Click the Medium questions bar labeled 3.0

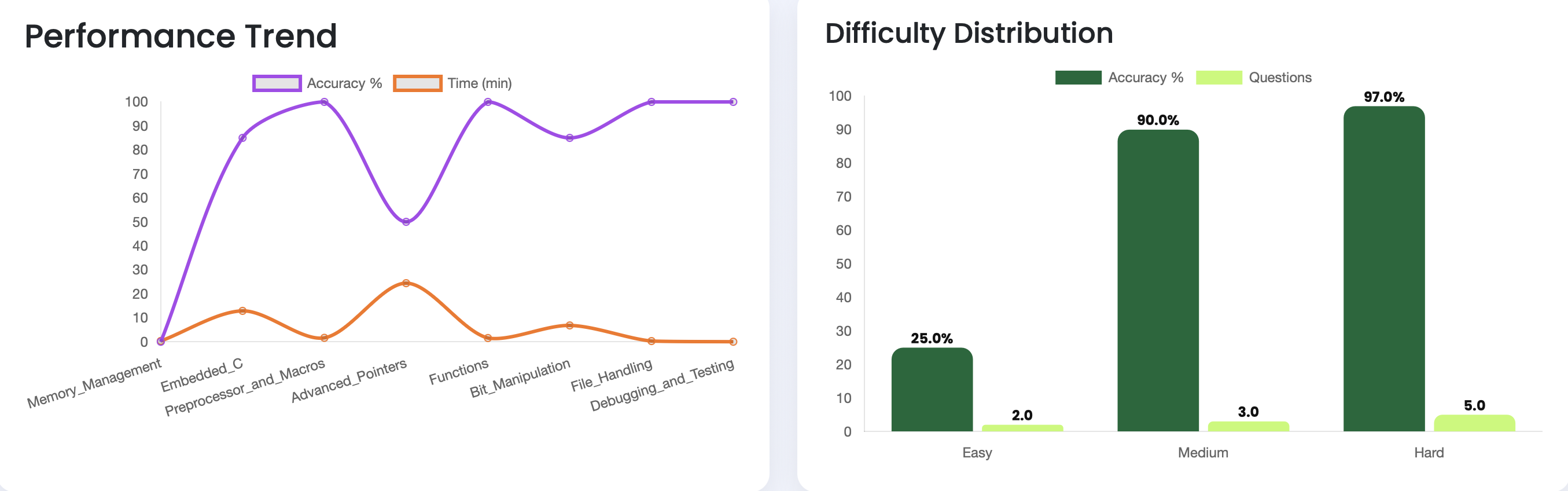pos(1248,426)
